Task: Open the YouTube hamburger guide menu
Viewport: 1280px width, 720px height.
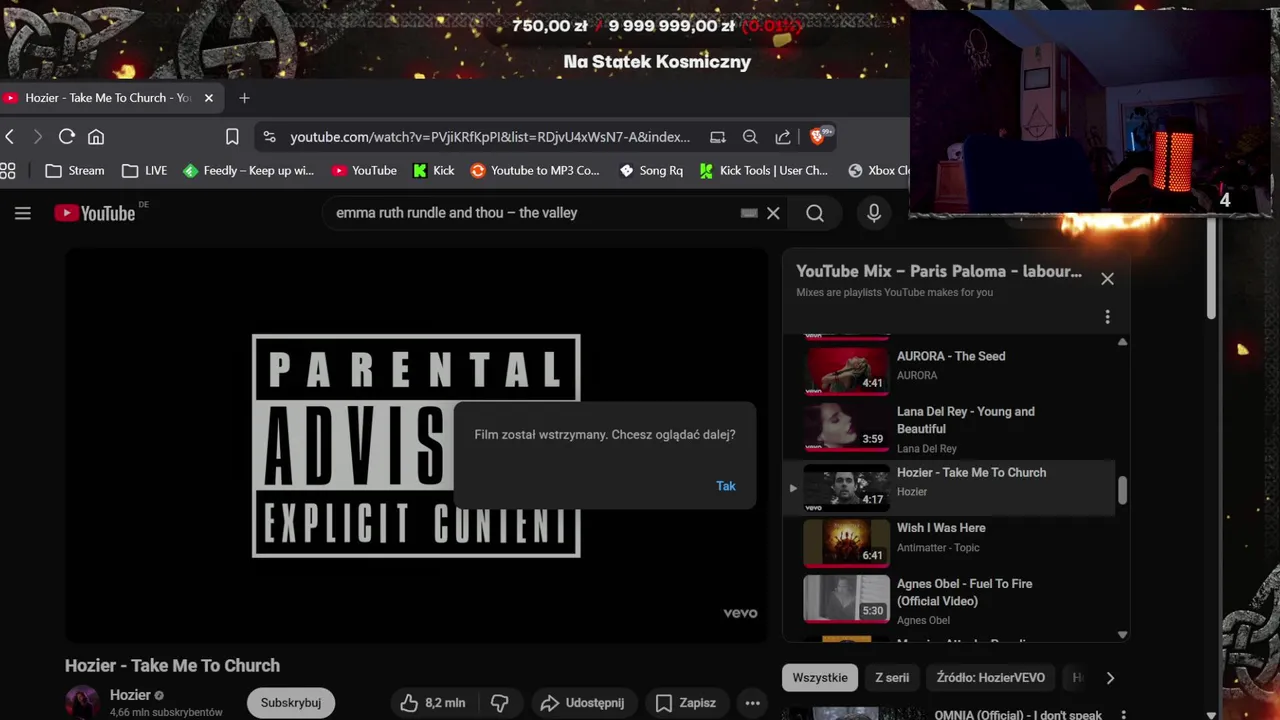Action: pos(23,213)
